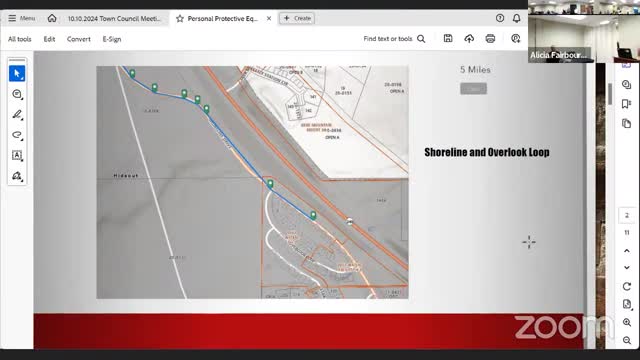
Task: Switch to 10.10.2024 Town Council Meeting tab
Action: point(114,18)
